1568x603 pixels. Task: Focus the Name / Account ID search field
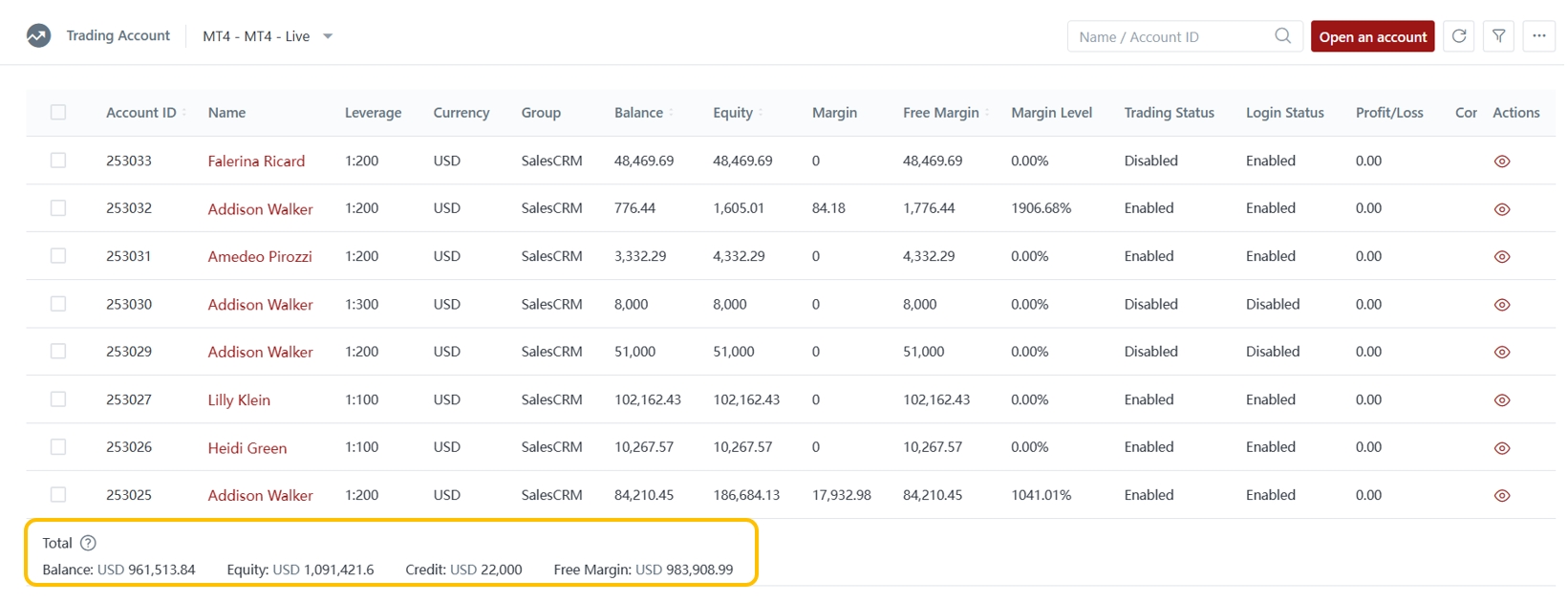point(1171,36)
